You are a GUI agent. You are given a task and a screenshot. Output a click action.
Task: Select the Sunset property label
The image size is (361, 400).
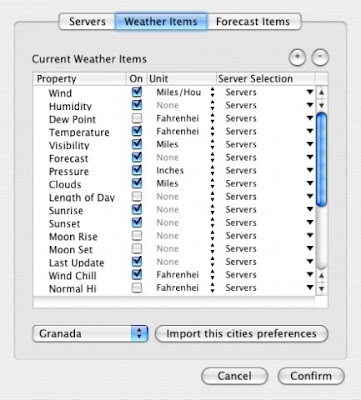[x=64, y=224]
